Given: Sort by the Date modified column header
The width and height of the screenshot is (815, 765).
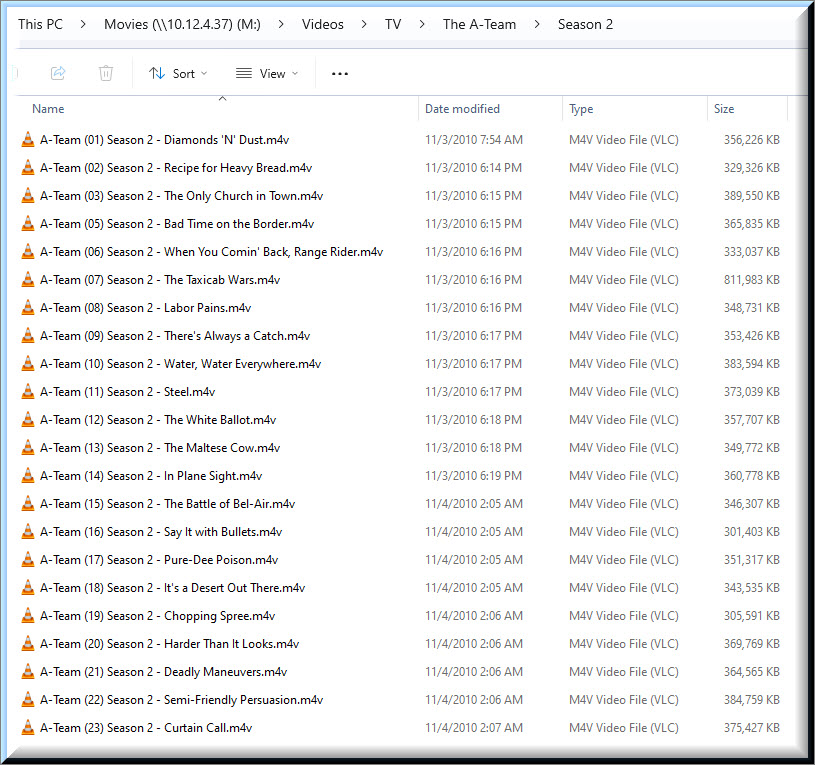Looking at the screenshot, I should pos(462,109).
